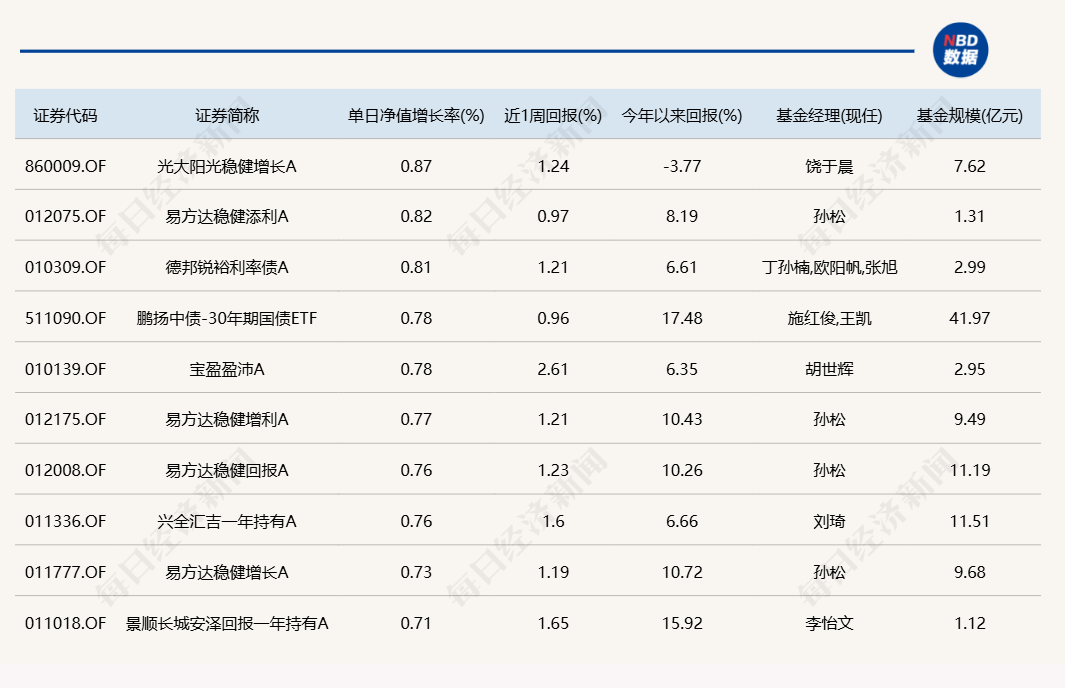Image resolution: width=1065 pixels, height=688 pixels.
Task: Click year-to-date return 10.26
Action: (682, 471)
